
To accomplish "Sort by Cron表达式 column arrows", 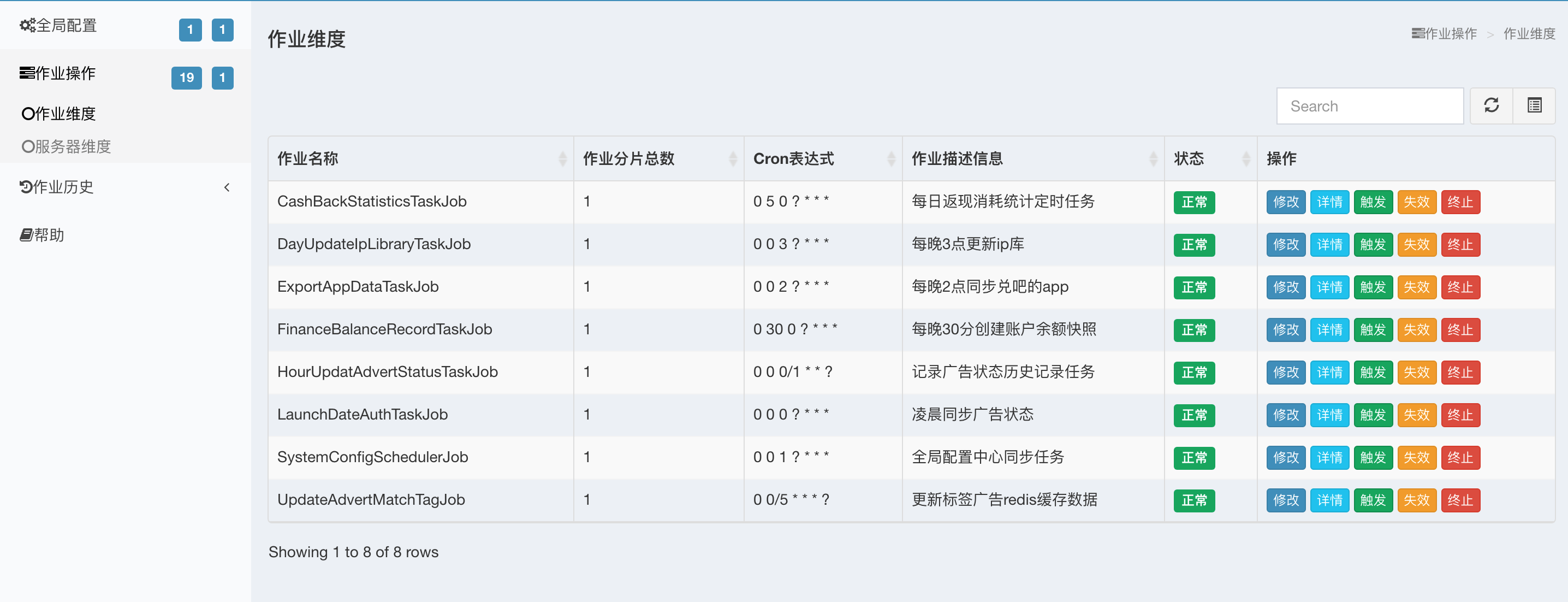I will tap(891, 158).
